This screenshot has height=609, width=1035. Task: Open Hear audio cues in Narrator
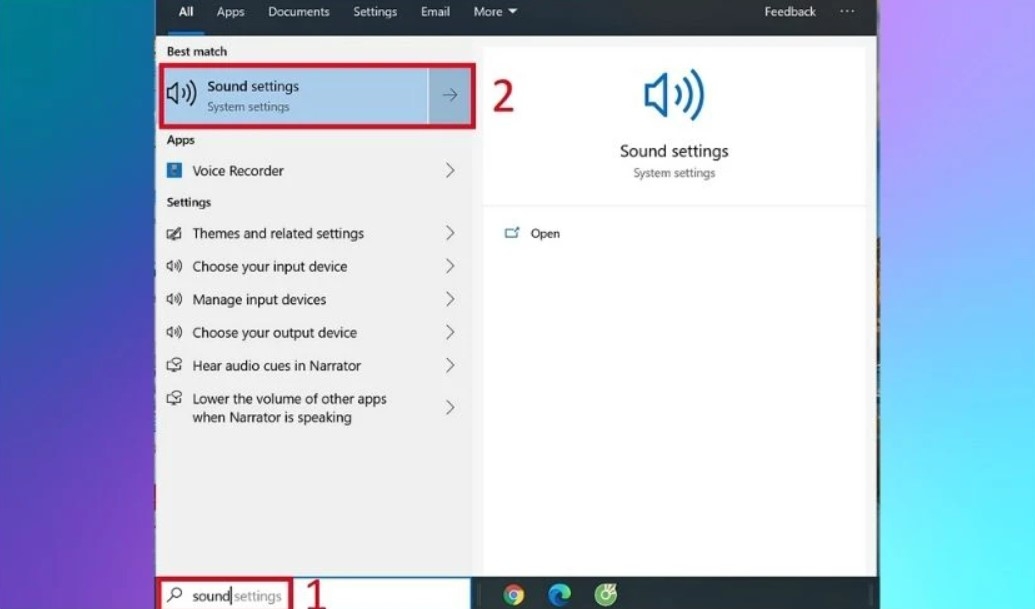click(314, 366)
